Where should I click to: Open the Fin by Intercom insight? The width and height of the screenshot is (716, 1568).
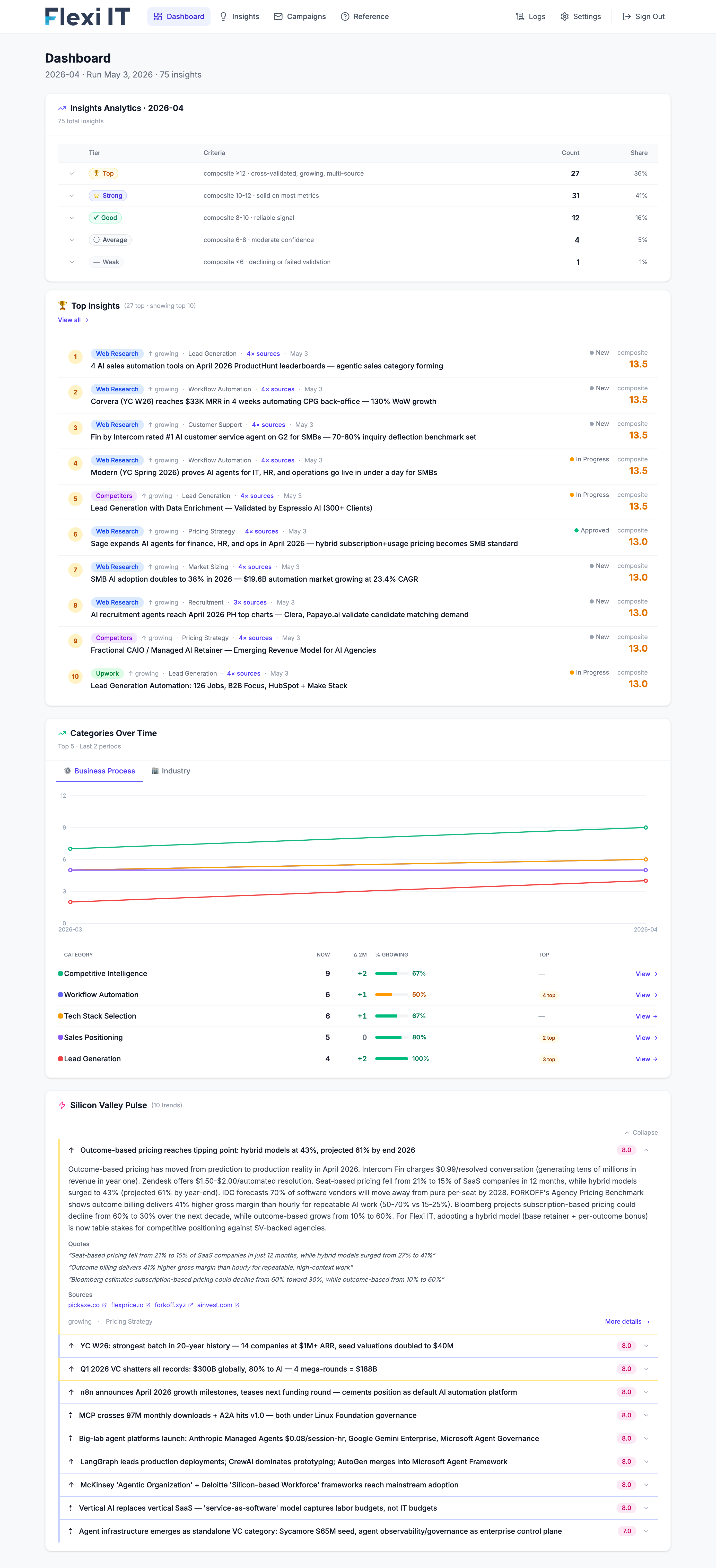click(x=358, y=431)
